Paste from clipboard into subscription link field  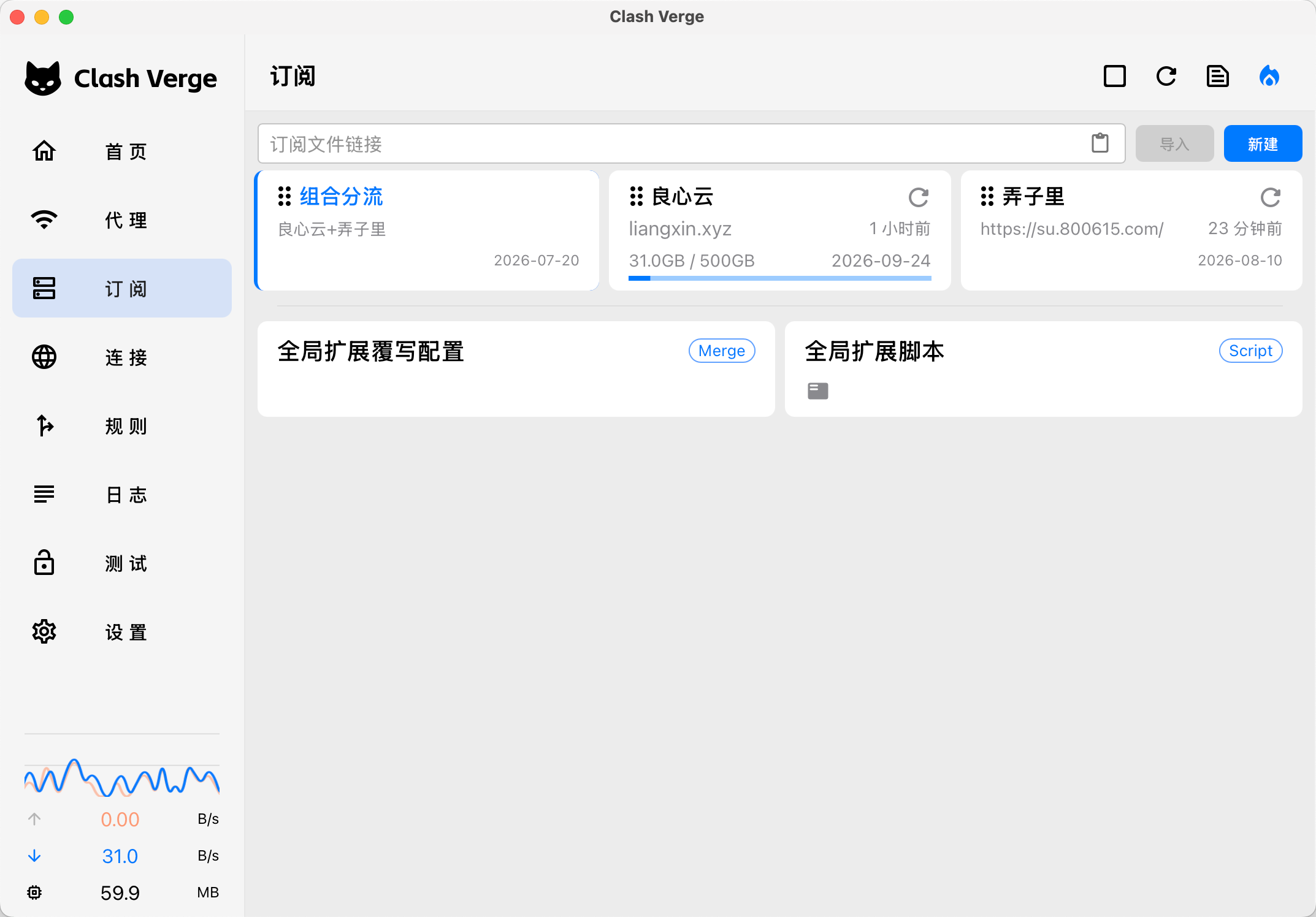tap(1100, 143)
